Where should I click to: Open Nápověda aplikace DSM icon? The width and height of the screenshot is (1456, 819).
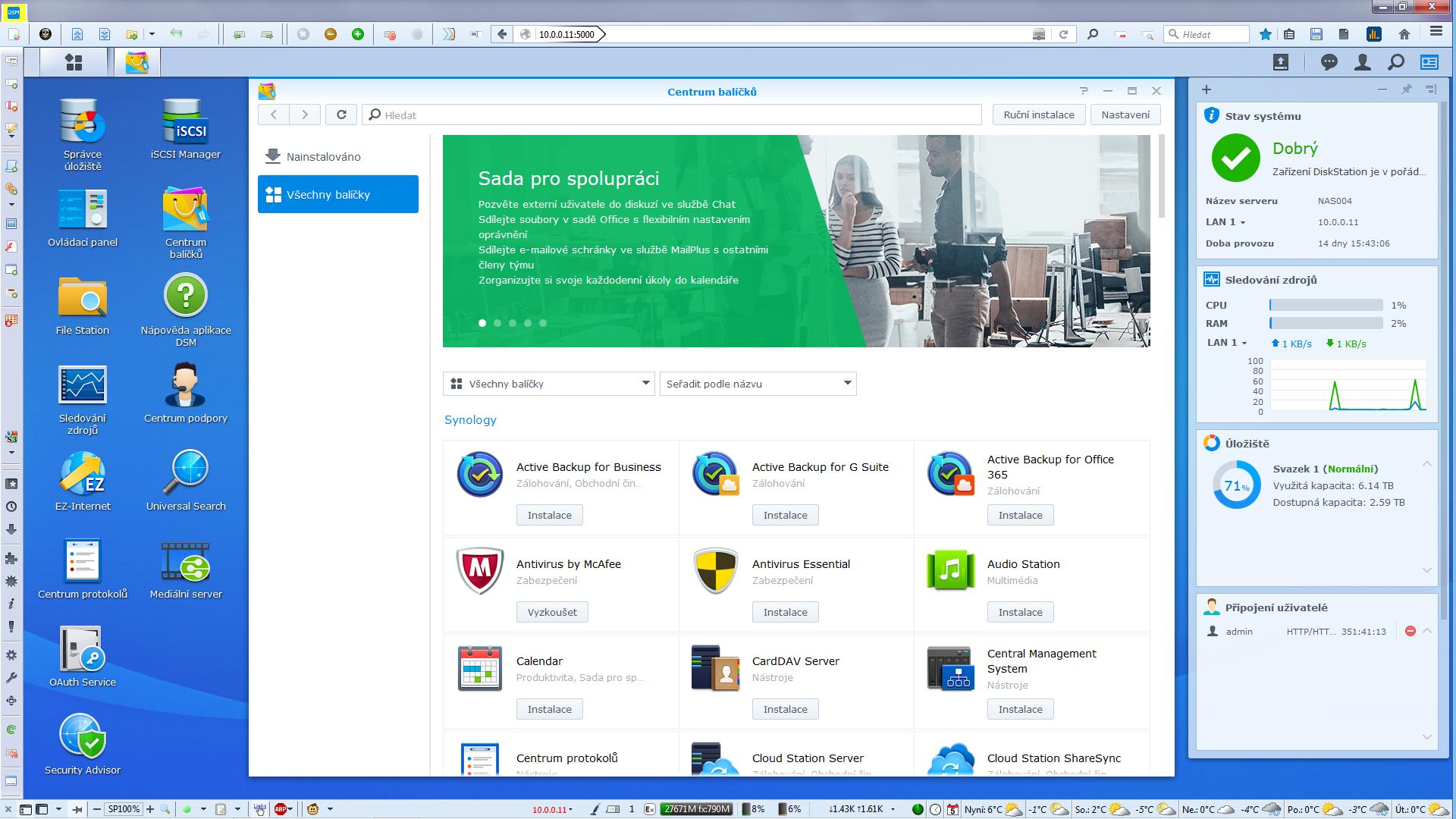186,297
